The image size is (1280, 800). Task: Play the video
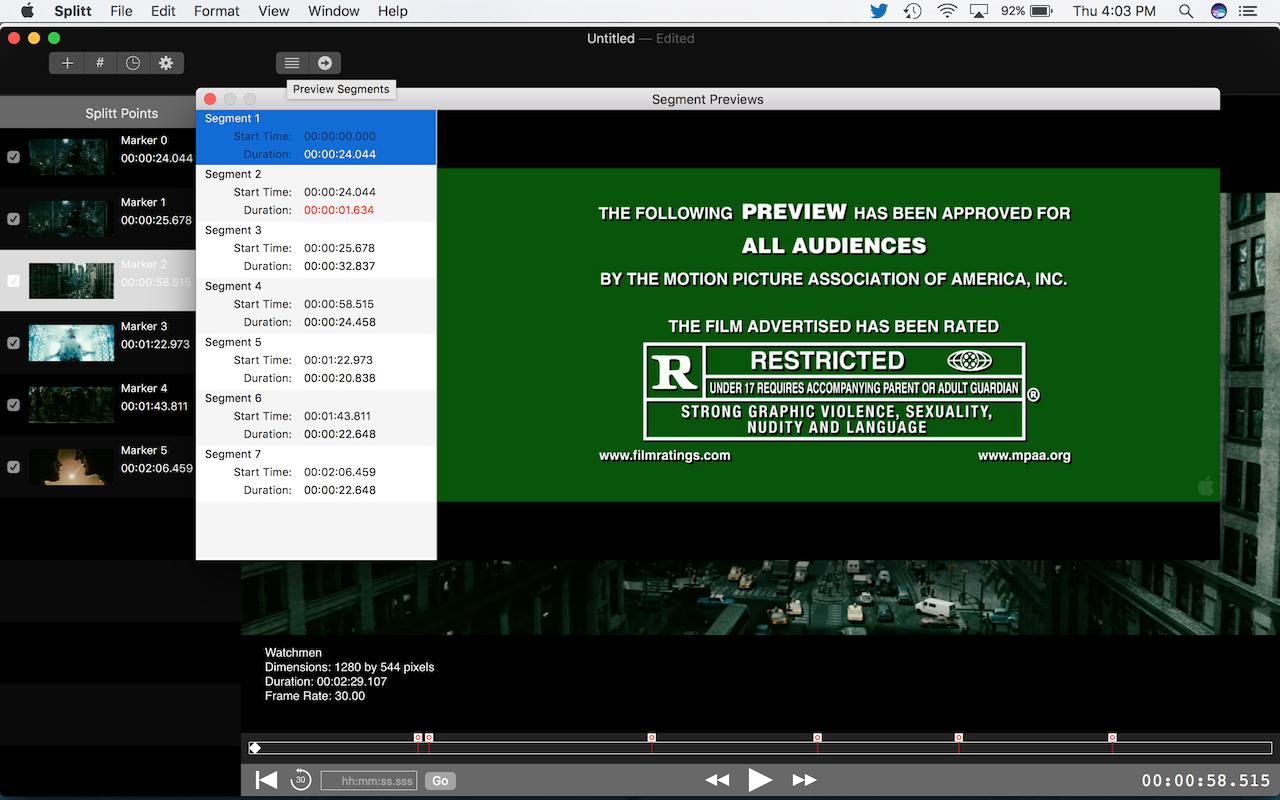pos(760,780)
